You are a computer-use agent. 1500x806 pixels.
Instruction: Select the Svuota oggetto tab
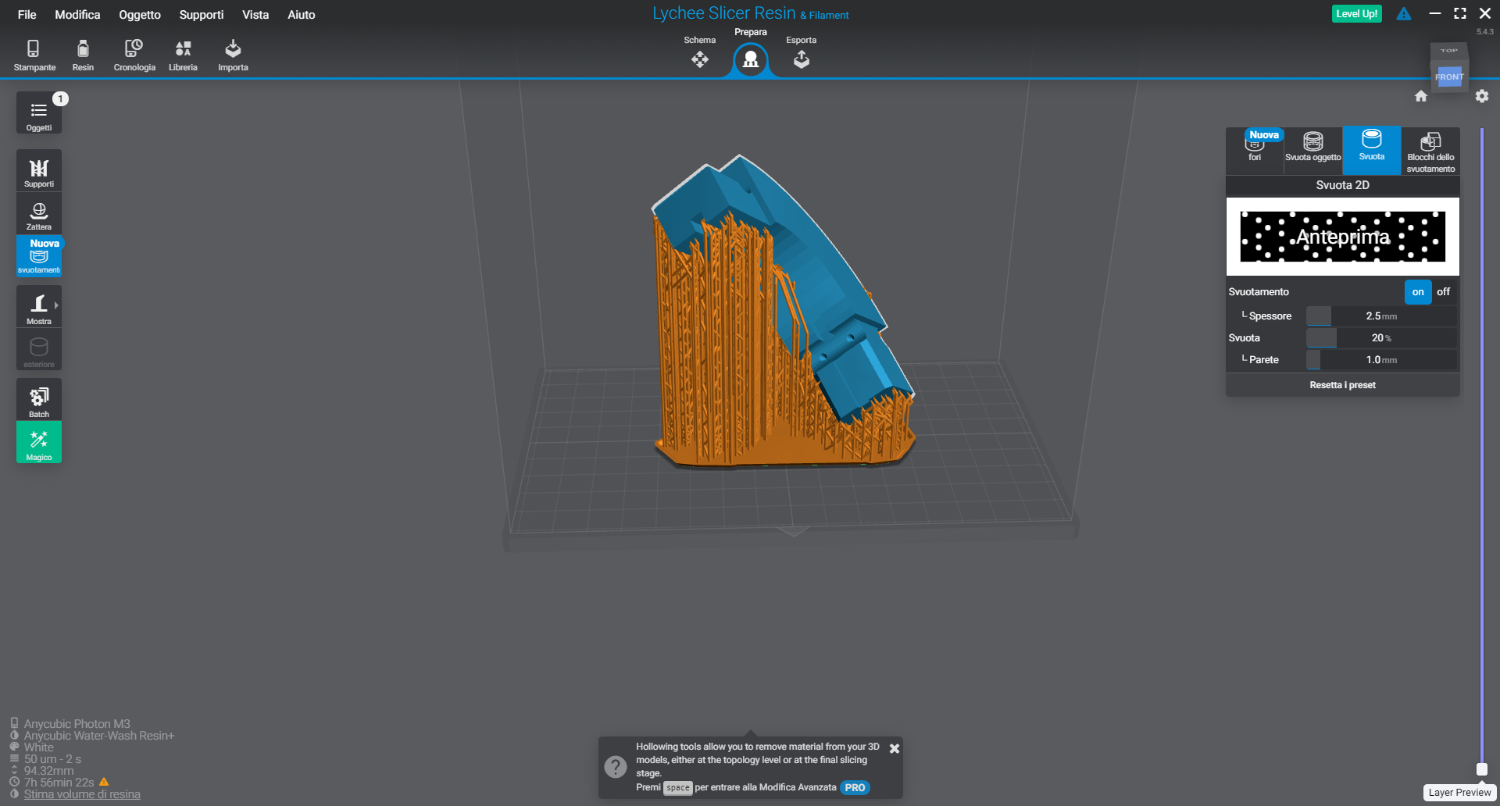tap(1313, 150)
